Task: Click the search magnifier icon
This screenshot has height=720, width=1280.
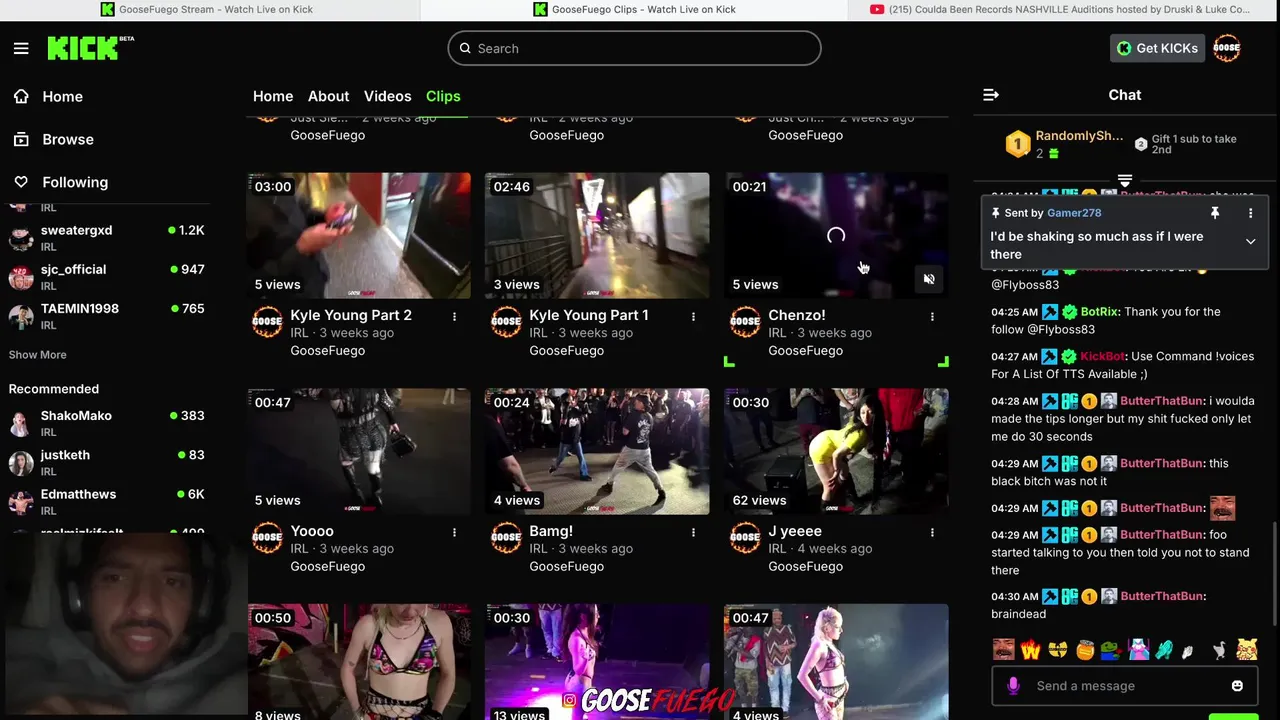Action: point(465,48)
